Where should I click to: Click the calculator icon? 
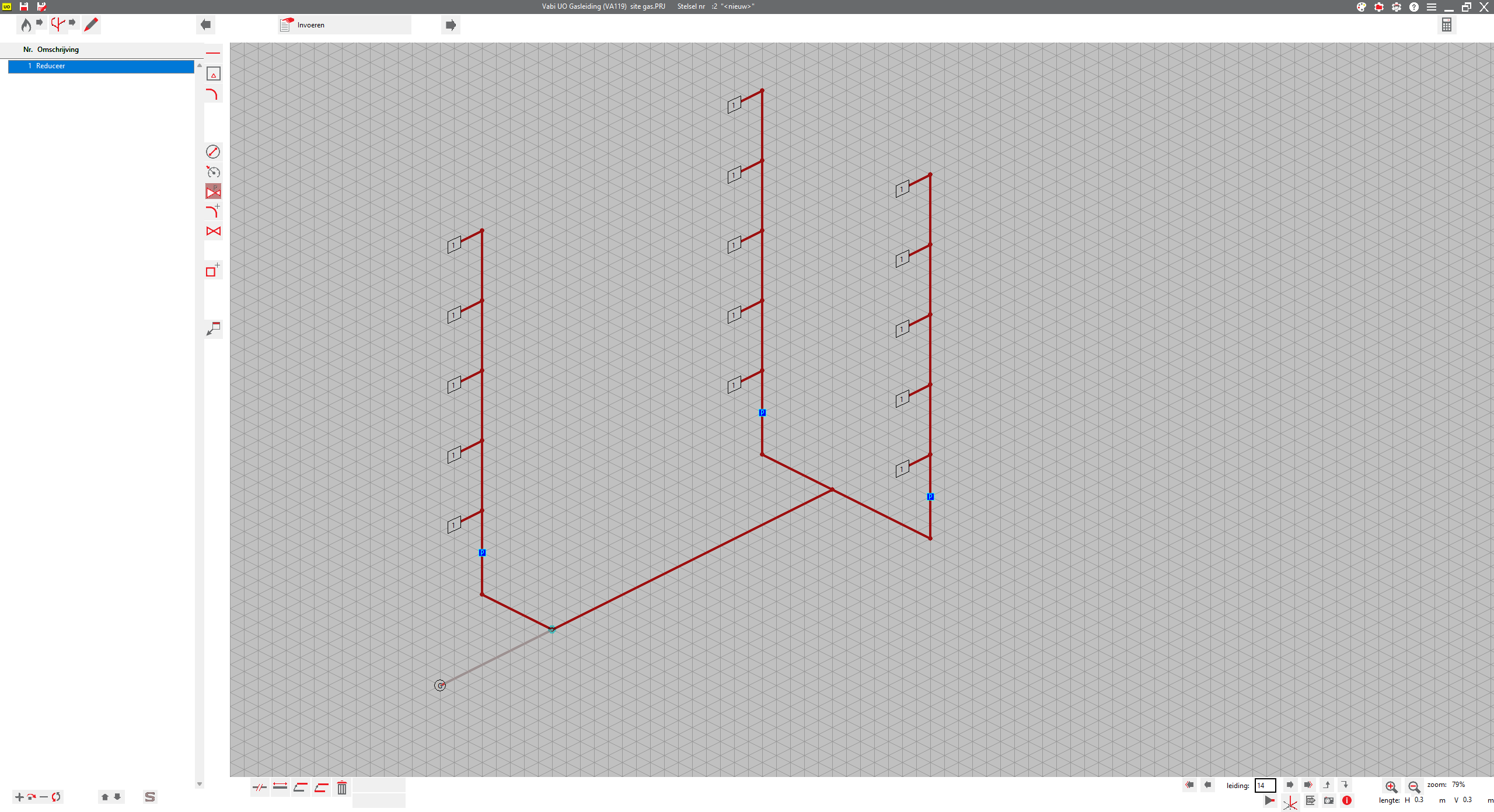tap(1446, 24)
